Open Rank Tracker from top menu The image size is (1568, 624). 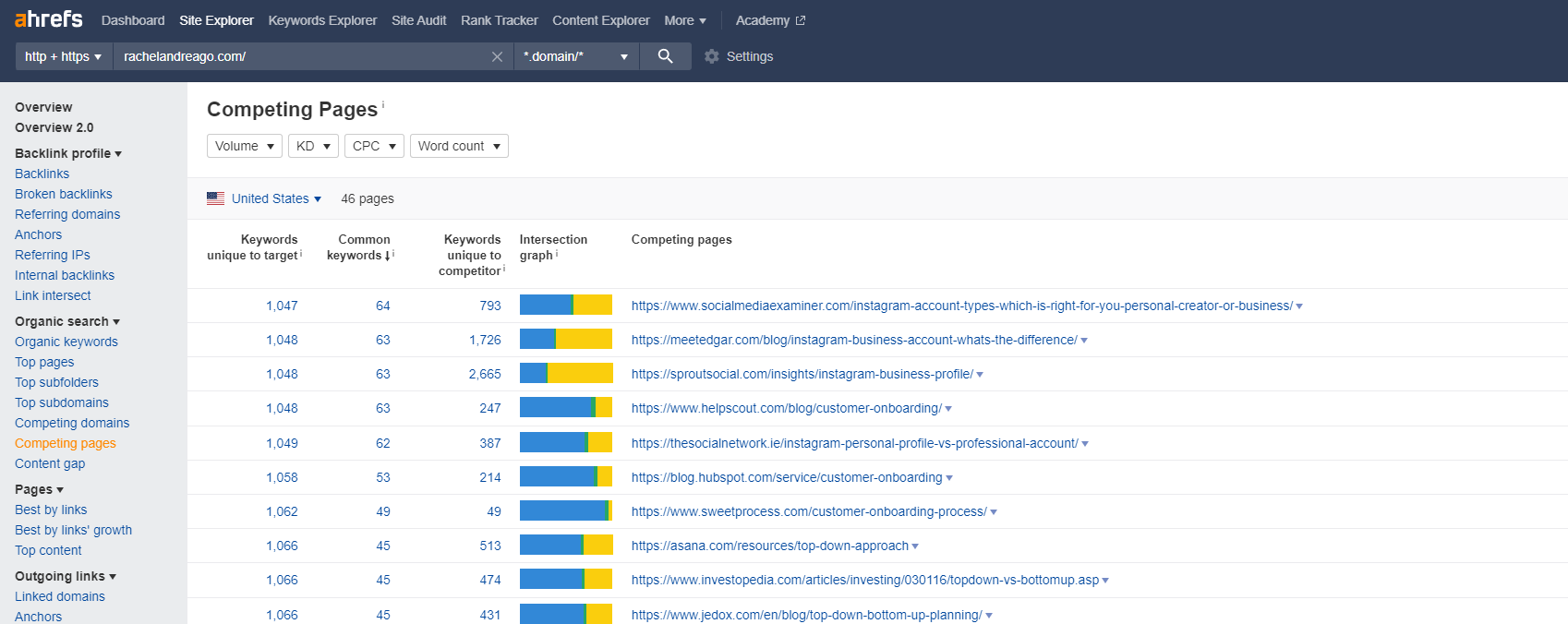coord(500,20)
